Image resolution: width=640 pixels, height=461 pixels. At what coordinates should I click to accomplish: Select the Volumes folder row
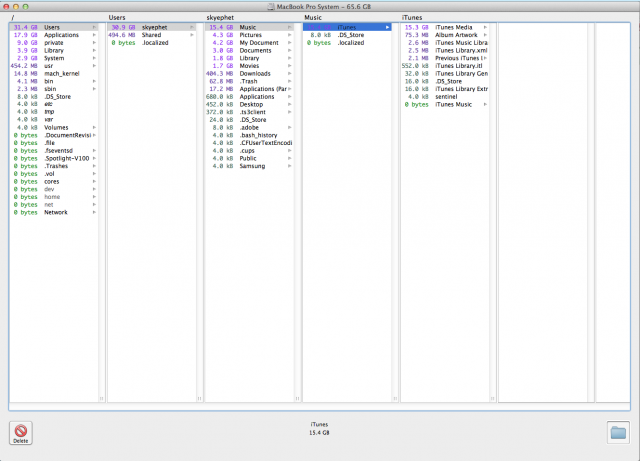(x=54, y=127)
